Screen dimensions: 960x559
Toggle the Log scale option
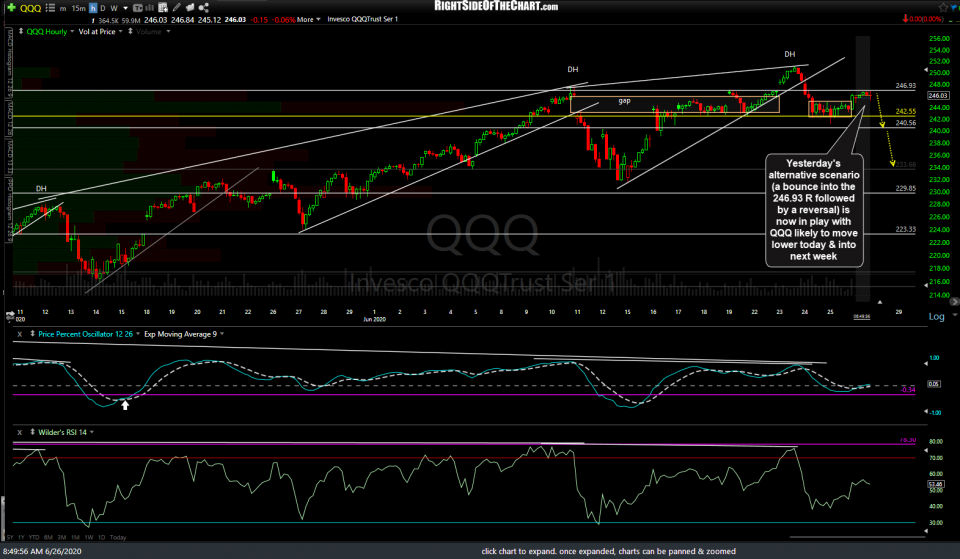pos(936,317)
